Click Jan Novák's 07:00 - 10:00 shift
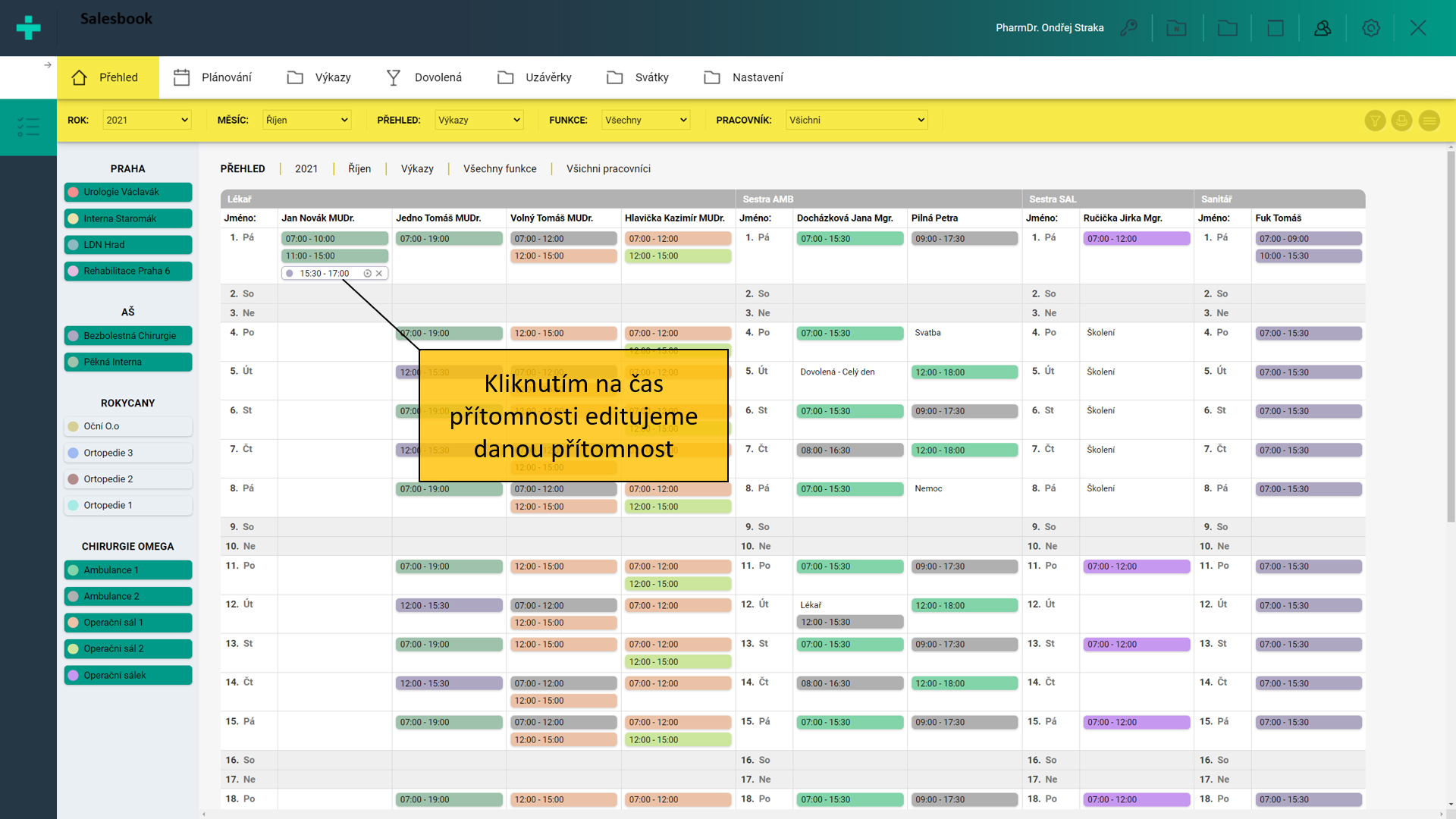The height and width of the screenshot is (819, 1456). point(334,239)
